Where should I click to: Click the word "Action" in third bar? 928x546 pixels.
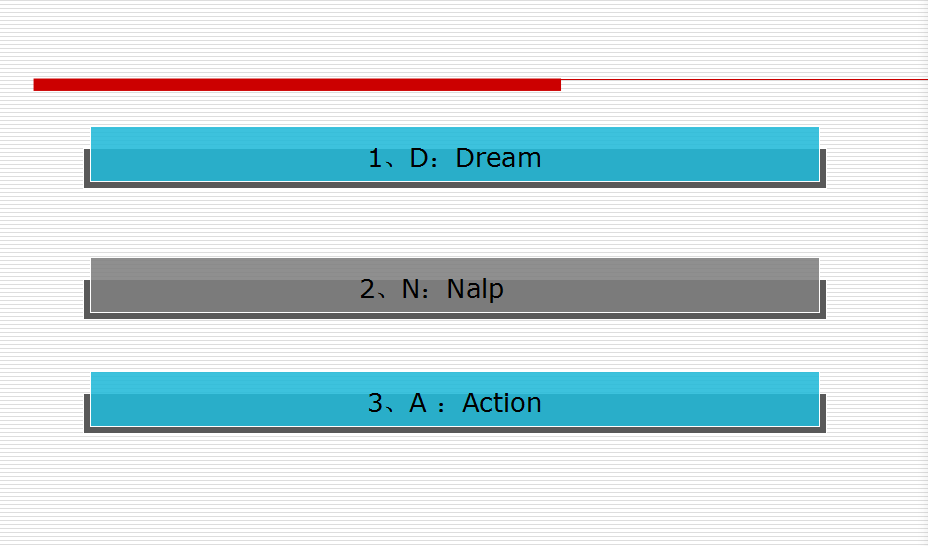tap(502, 403)
